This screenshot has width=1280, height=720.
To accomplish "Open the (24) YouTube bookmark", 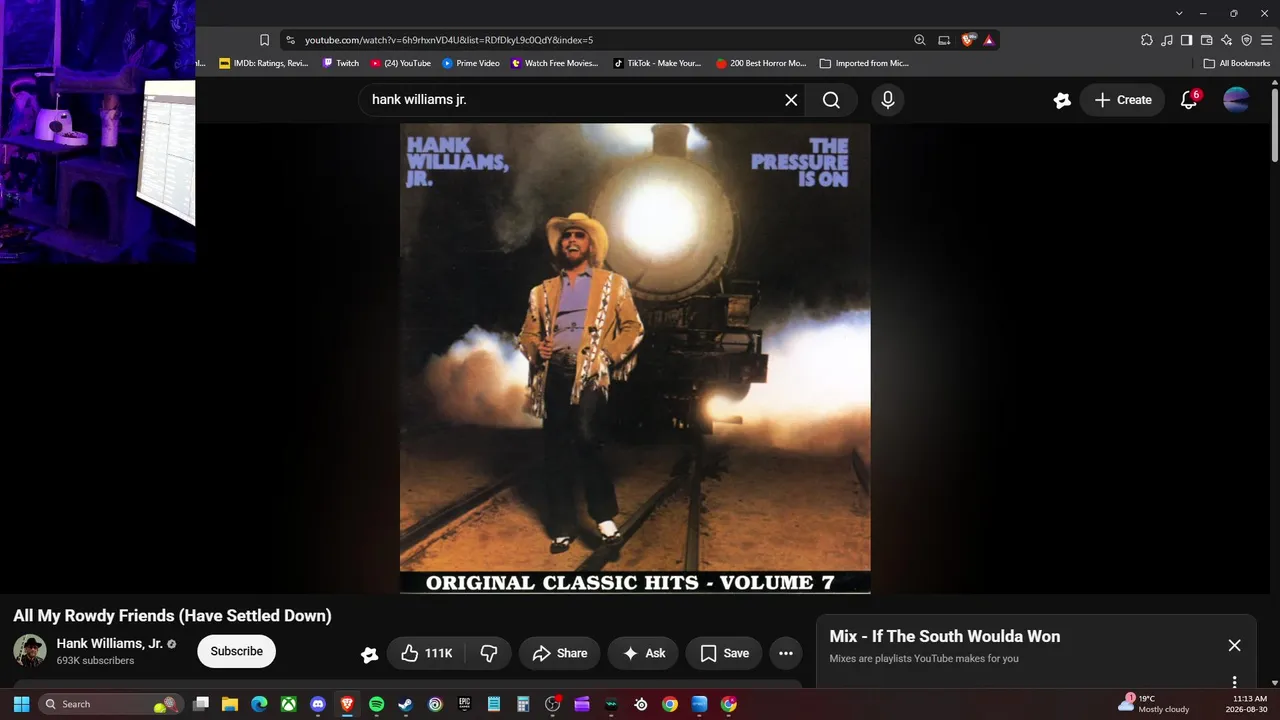I will 401,63.
